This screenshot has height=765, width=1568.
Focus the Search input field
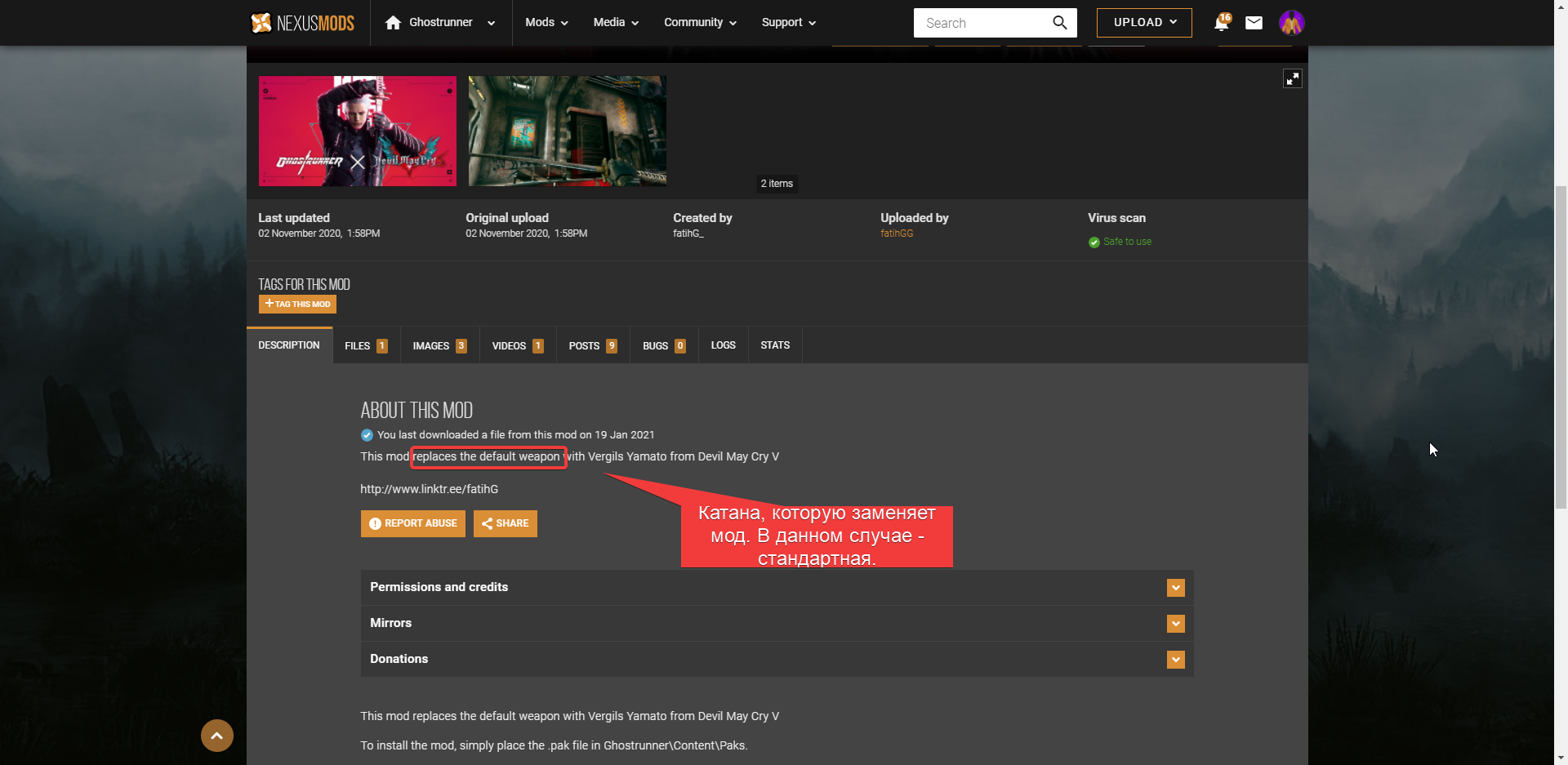point(984,23)
